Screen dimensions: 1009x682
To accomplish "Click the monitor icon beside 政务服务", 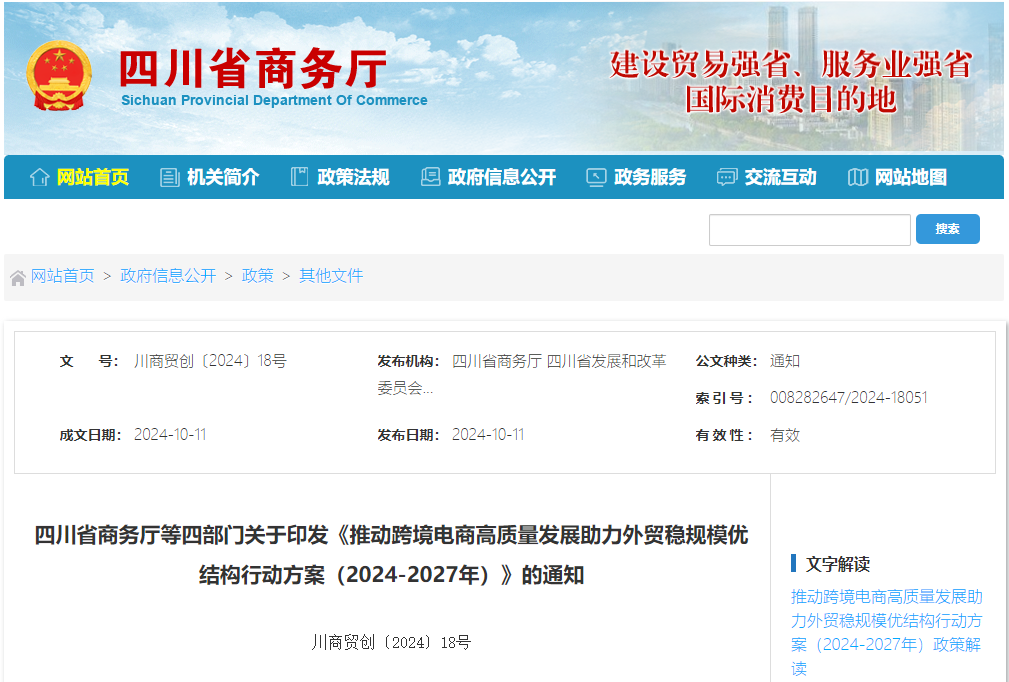I will 596,177.
